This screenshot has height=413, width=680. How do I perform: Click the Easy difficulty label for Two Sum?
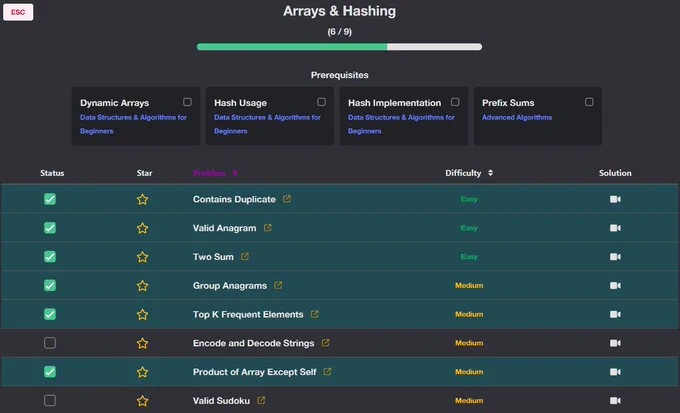point(469,257)
